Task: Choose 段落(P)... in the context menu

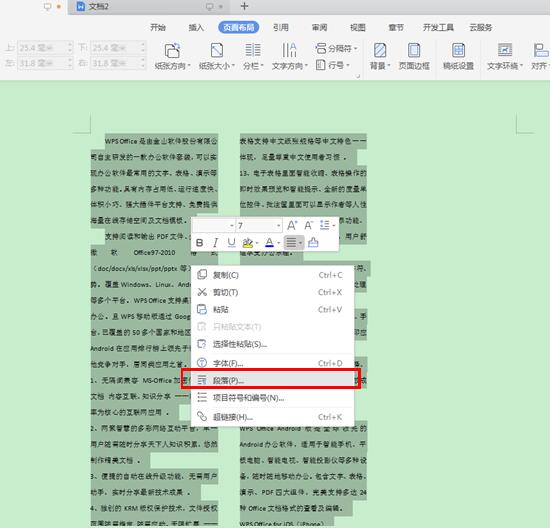Action: (x=271, y=380)
